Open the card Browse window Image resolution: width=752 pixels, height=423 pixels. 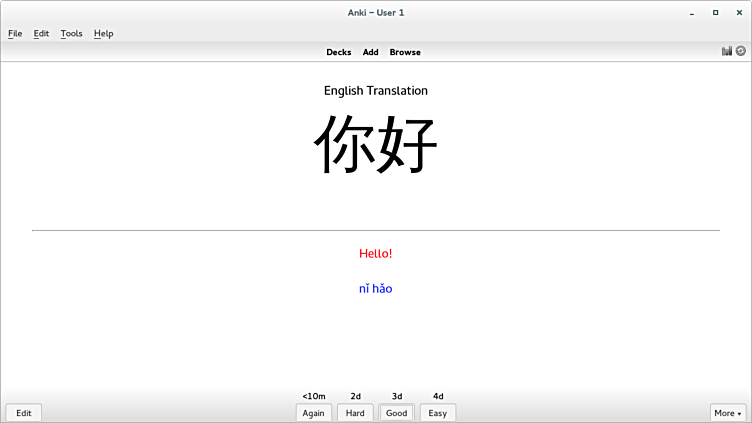click(405, 52)
